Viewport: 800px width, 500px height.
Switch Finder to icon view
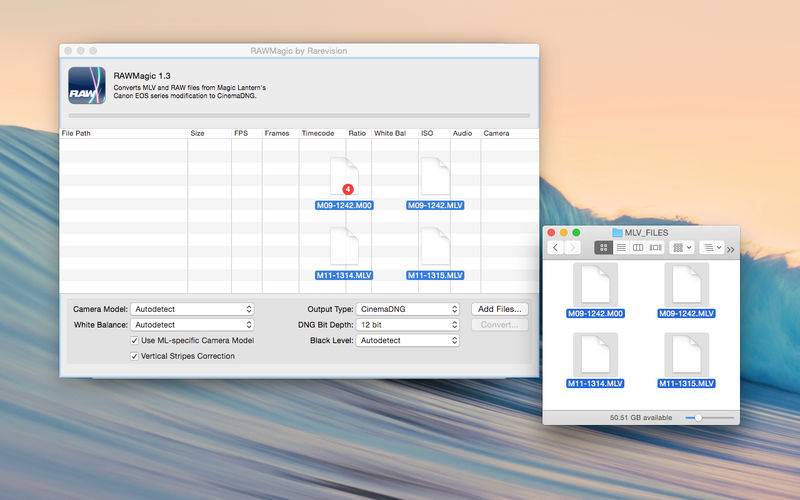pyautogui.click(x=604, y=247)
